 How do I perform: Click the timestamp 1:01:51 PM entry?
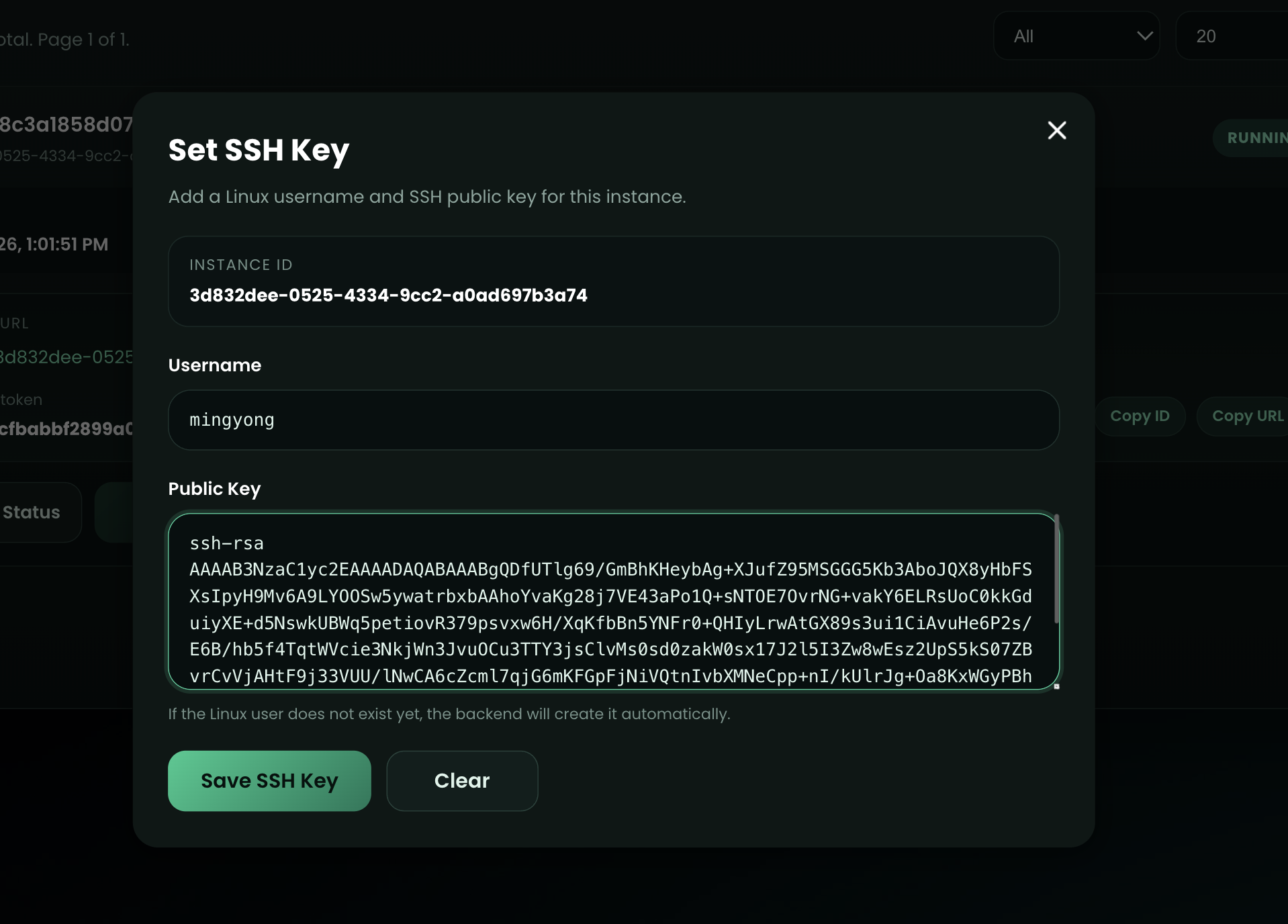pos(54,244)
